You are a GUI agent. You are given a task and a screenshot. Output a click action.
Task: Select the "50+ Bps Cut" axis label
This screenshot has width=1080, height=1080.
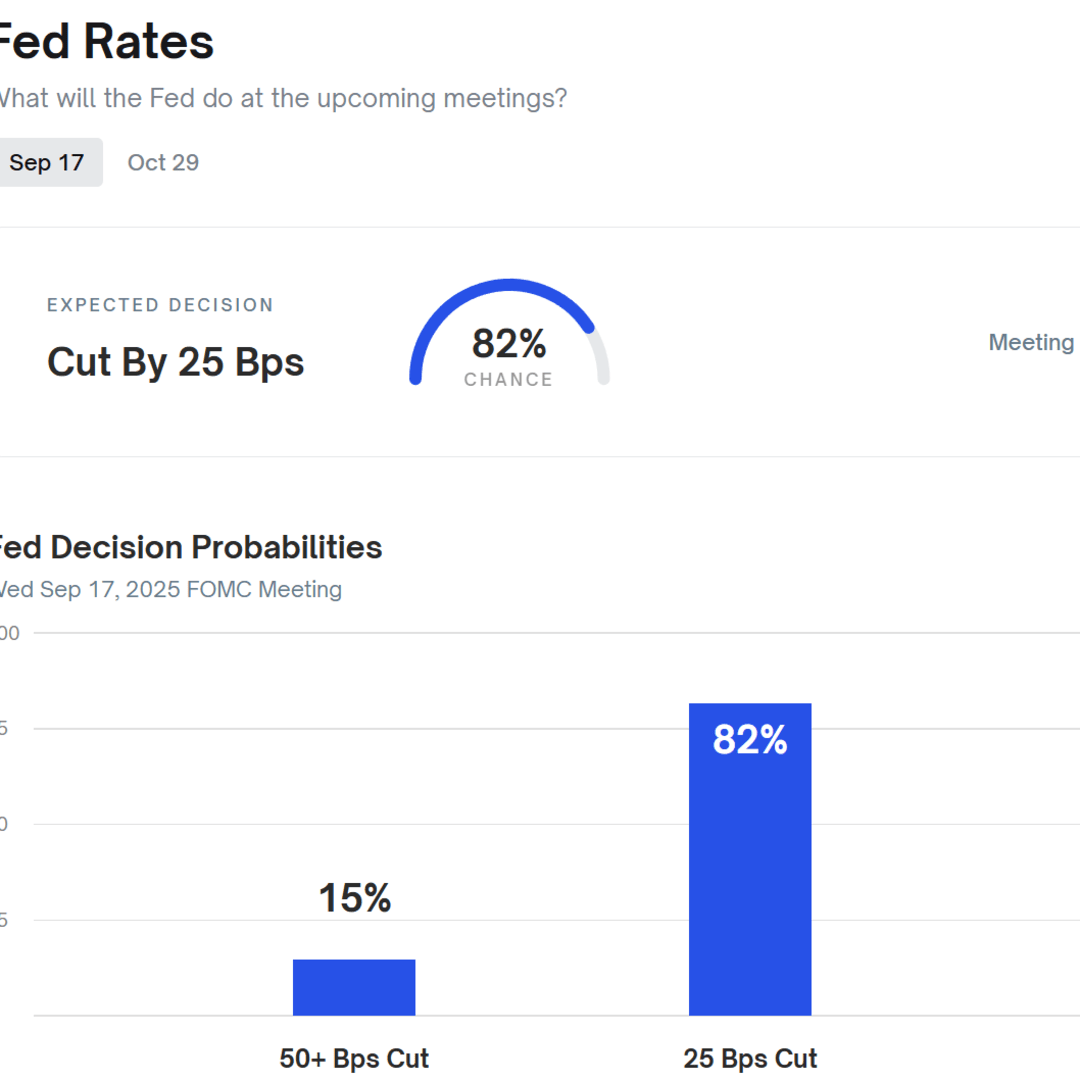pyautogui.click(x=354, y=1058)
